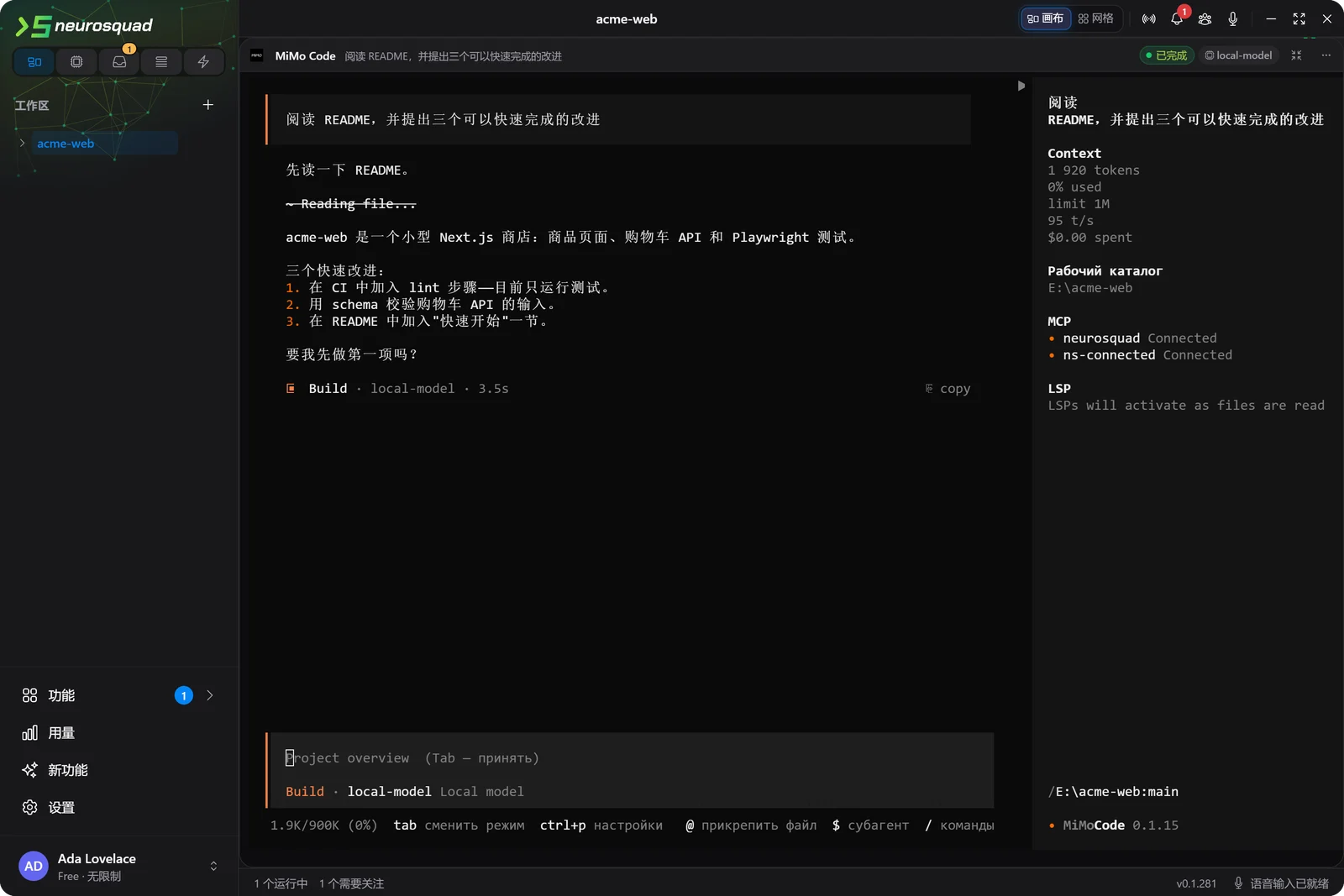Open the canvas layout icon in sidebar toolbar
1344x896 pixels.
[x=34, y=61]
